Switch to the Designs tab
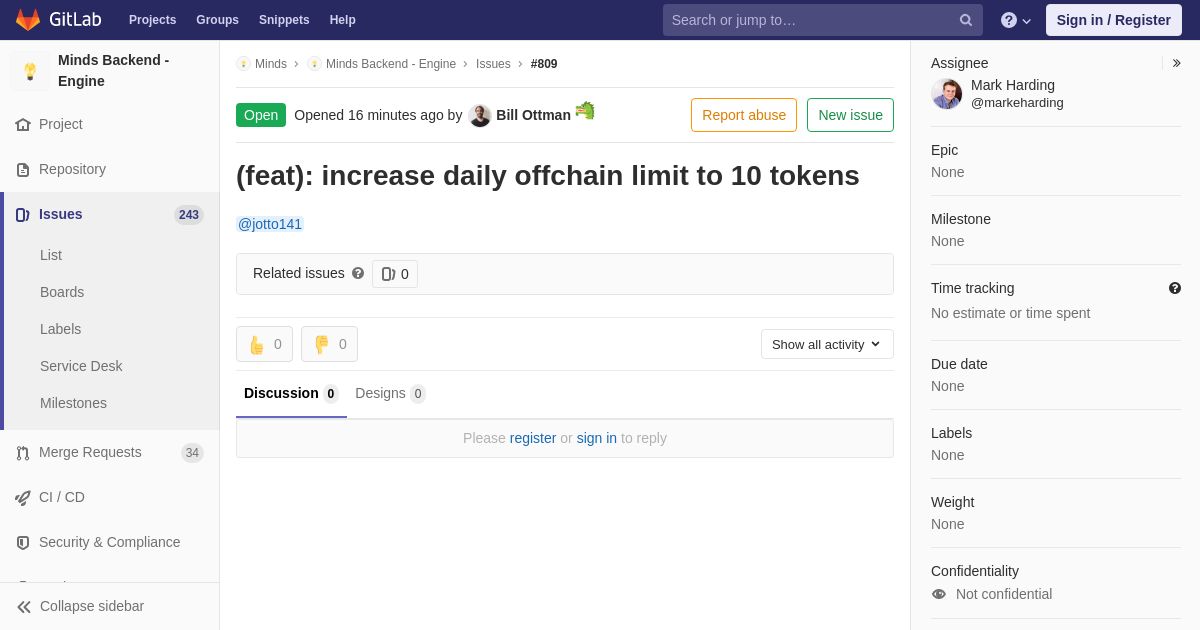Screen dimensions: 1200x630 pos(390,394)
